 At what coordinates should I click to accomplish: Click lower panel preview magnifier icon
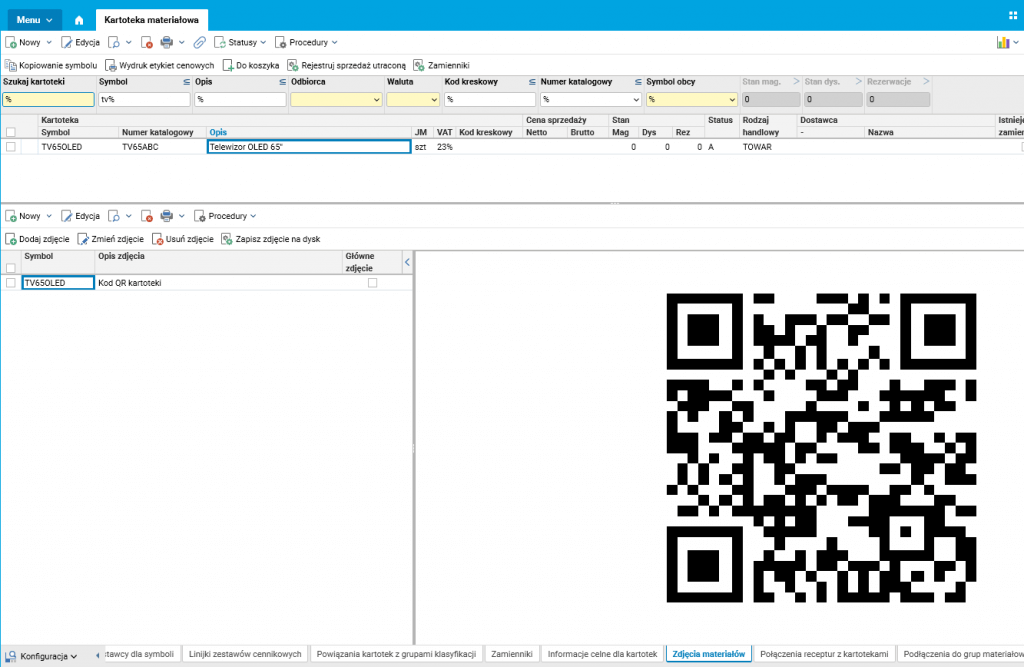pos(114,216)
